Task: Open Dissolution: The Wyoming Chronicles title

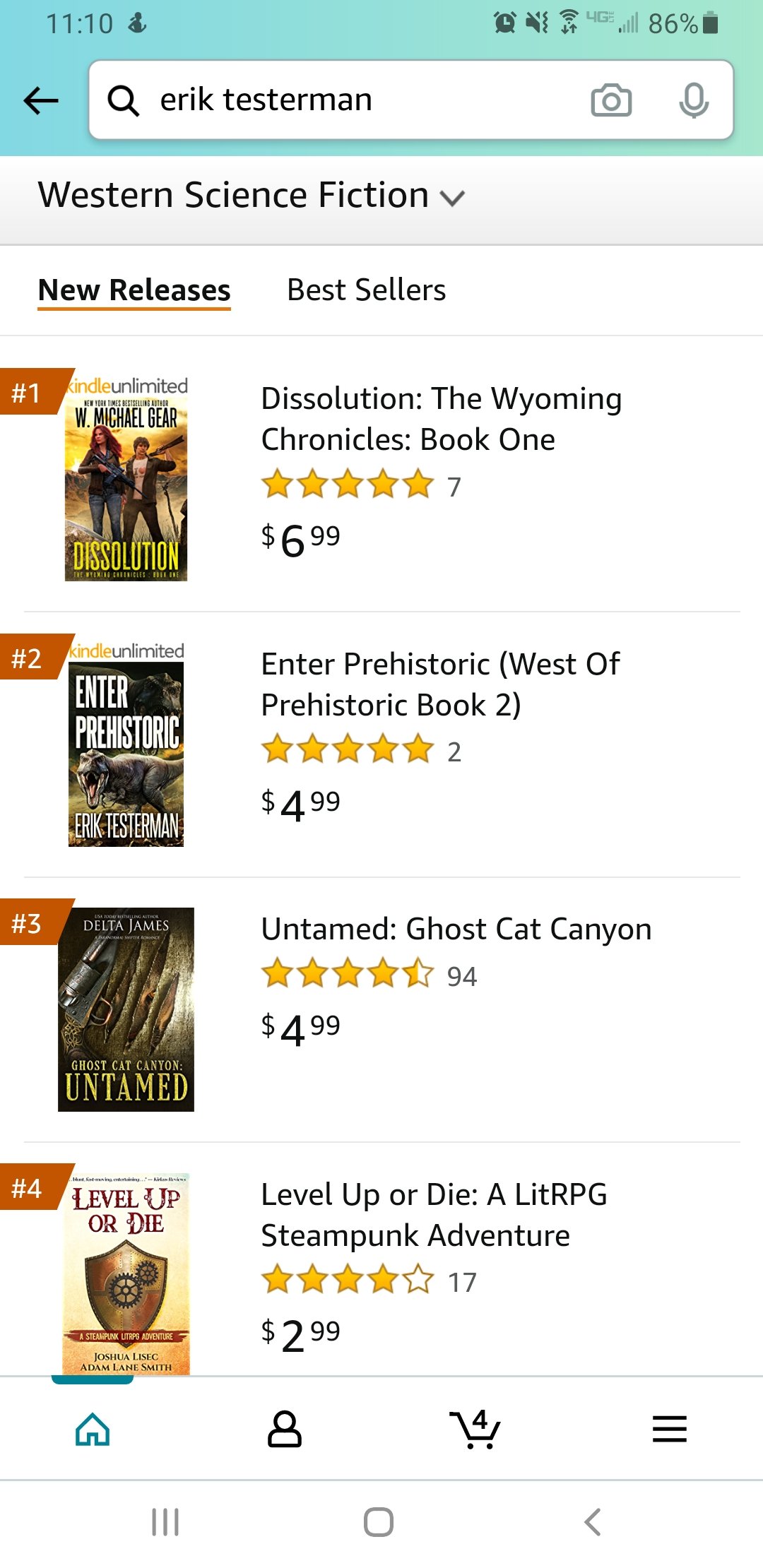Action: click(441, 419)
